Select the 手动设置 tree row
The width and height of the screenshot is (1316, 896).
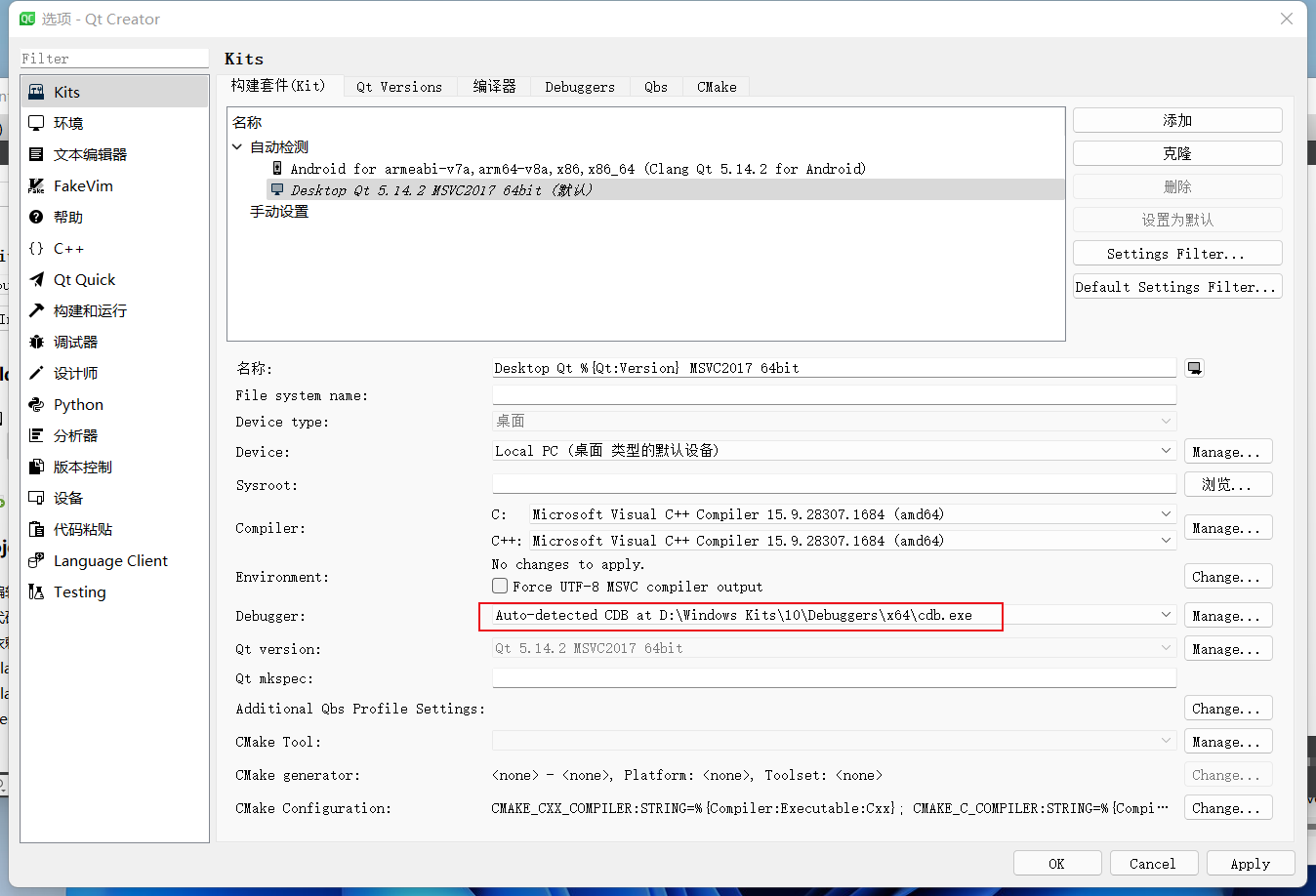[279, 212]
